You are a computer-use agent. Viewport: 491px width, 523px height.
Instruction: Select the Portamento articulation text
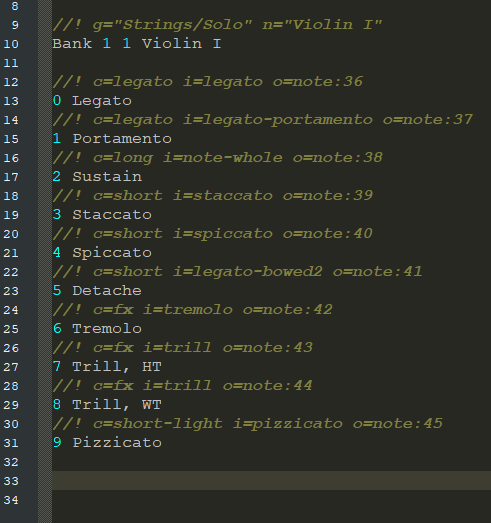click(x=122, y=139)
